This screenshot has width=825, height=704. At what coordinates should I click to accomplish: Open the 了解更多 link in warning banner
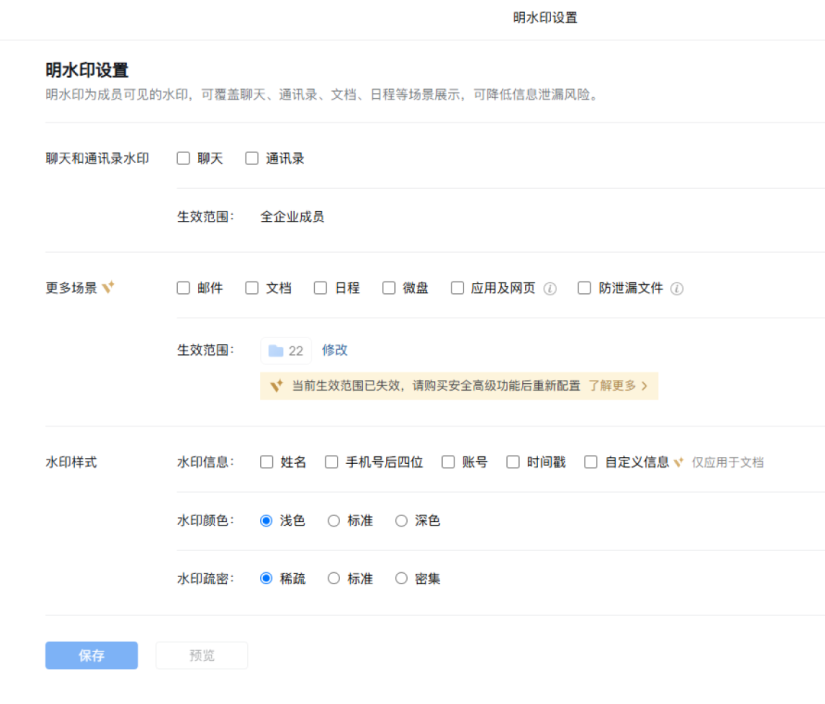(617, 385)
